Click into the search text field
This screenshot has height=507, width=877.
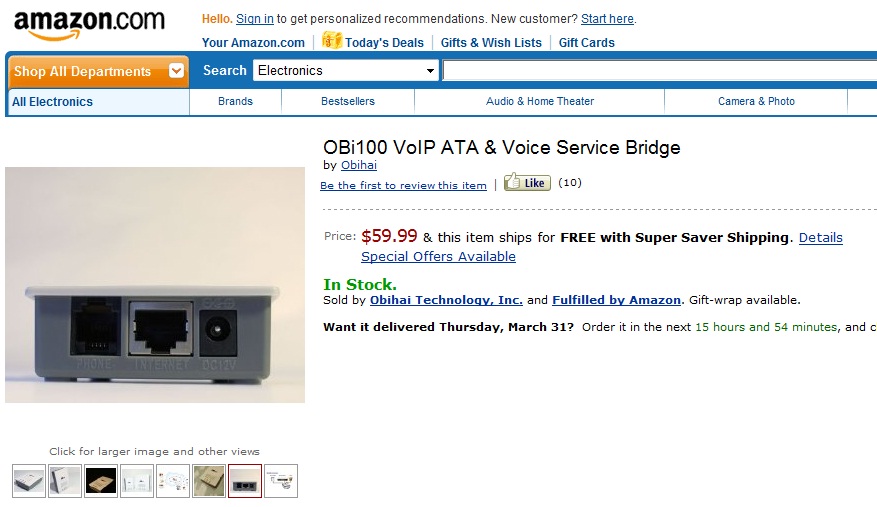pos(659,71)
